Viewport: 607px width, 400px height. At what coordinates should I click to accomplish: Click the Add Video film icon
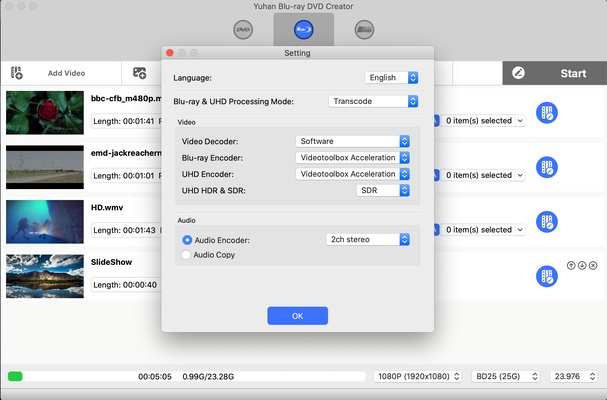pyautogui.click(x=17, y=73)
